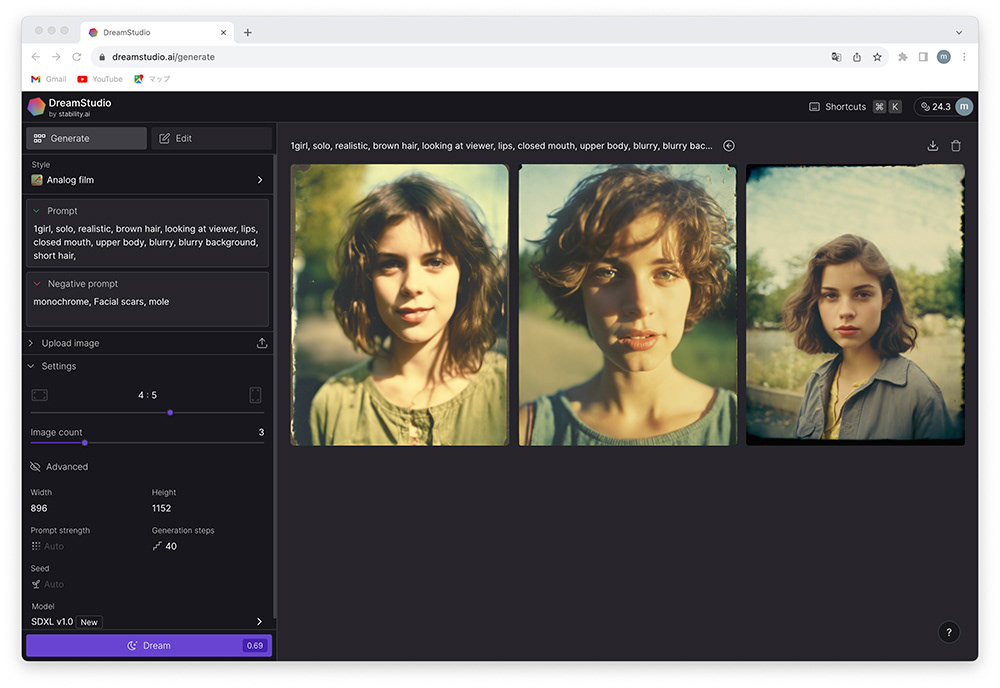The height and width of the screenshot is (688, 1000).
Task: Adjust the 4:5 aspect ratio slider handle
Action: pyautogui.click(x=170, y=413)
